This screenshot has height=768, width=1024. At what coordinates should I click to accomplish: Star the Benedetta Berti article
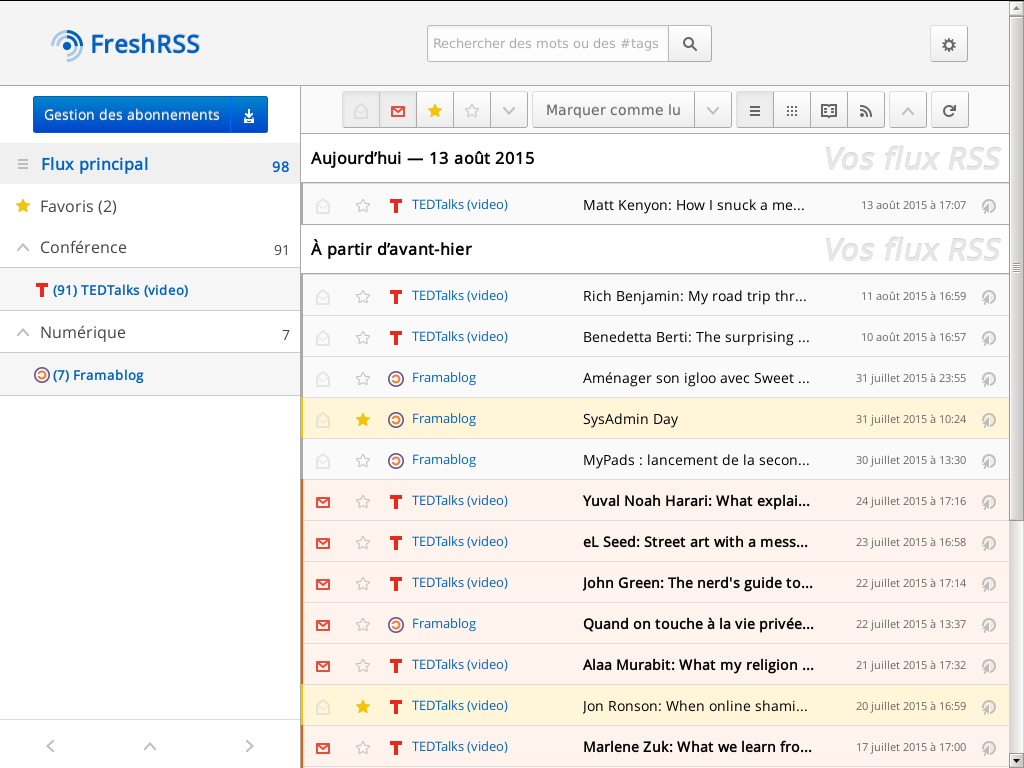363,338
